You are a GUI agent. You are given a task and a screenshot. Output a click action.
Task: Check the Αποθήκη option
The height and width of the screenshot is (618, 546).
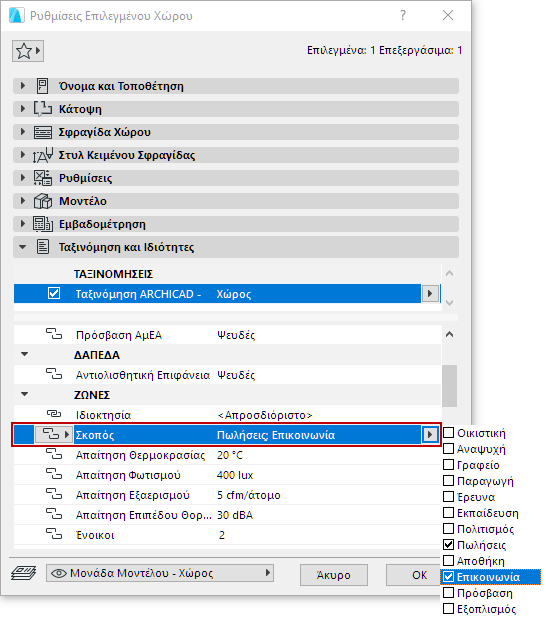pyautogui.click(x=449, y=561)
